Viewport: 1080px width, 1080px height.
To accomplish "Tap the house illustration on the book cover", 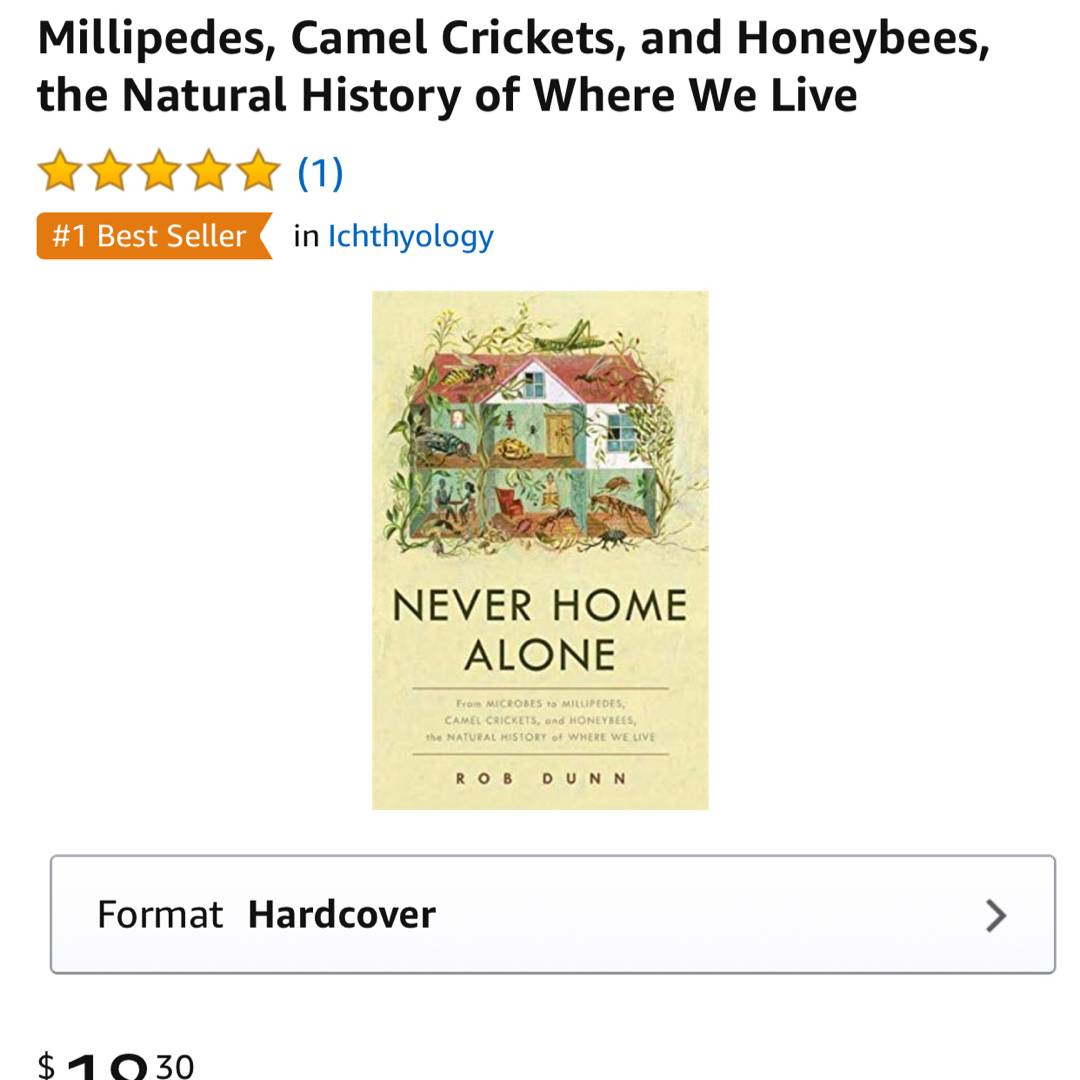I will click(540, 440).
